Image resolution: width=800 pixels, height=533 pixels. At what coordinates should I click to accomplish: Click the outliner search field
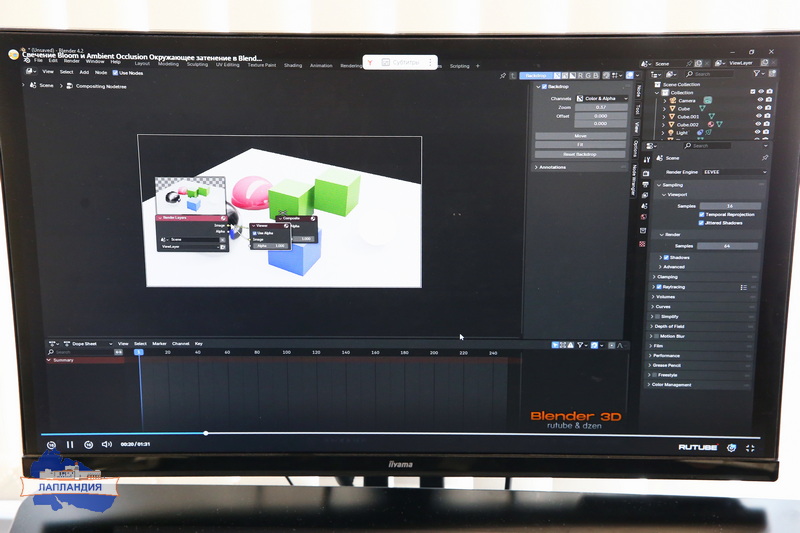710,74
